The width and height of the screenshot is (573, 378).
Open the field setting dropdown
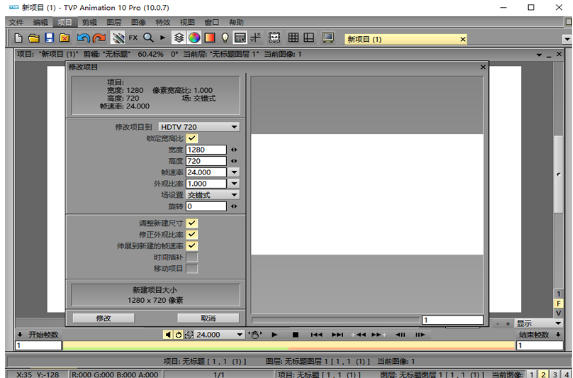point(212,195)
